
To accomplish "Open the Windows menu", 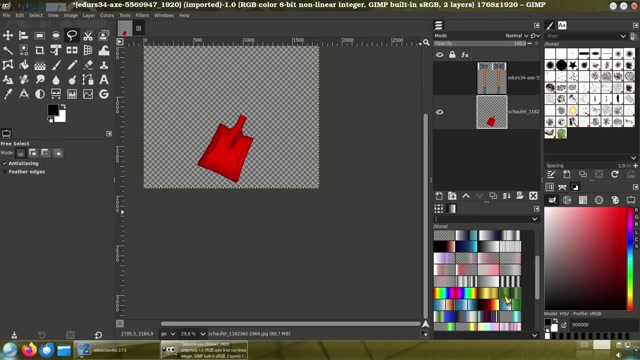I will 164,15.
